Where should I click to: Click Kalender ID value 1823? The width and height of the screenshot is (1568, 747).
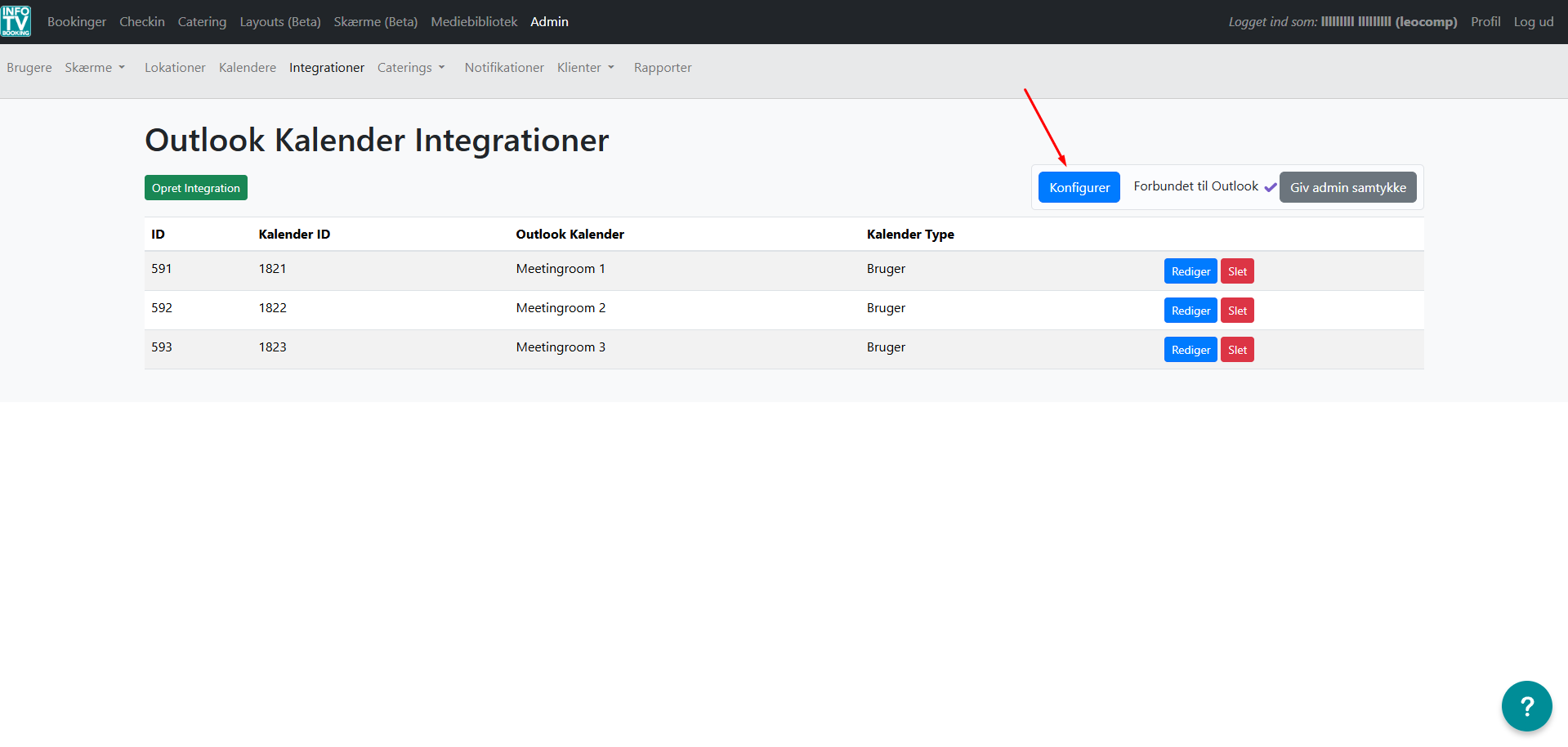point(272,347)
